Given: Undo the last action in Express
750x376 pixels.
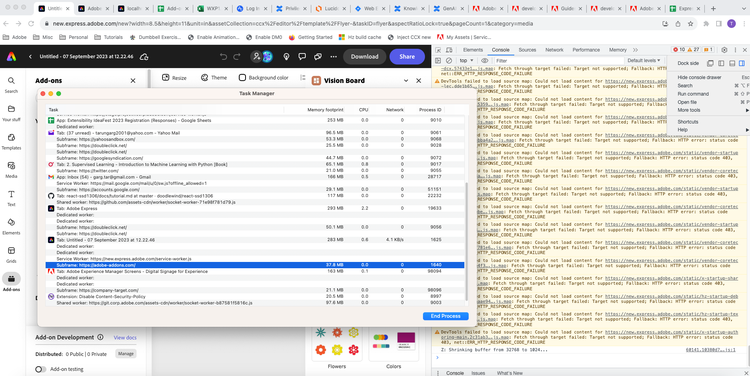Looking at the screenshot, I should point(223,56).
